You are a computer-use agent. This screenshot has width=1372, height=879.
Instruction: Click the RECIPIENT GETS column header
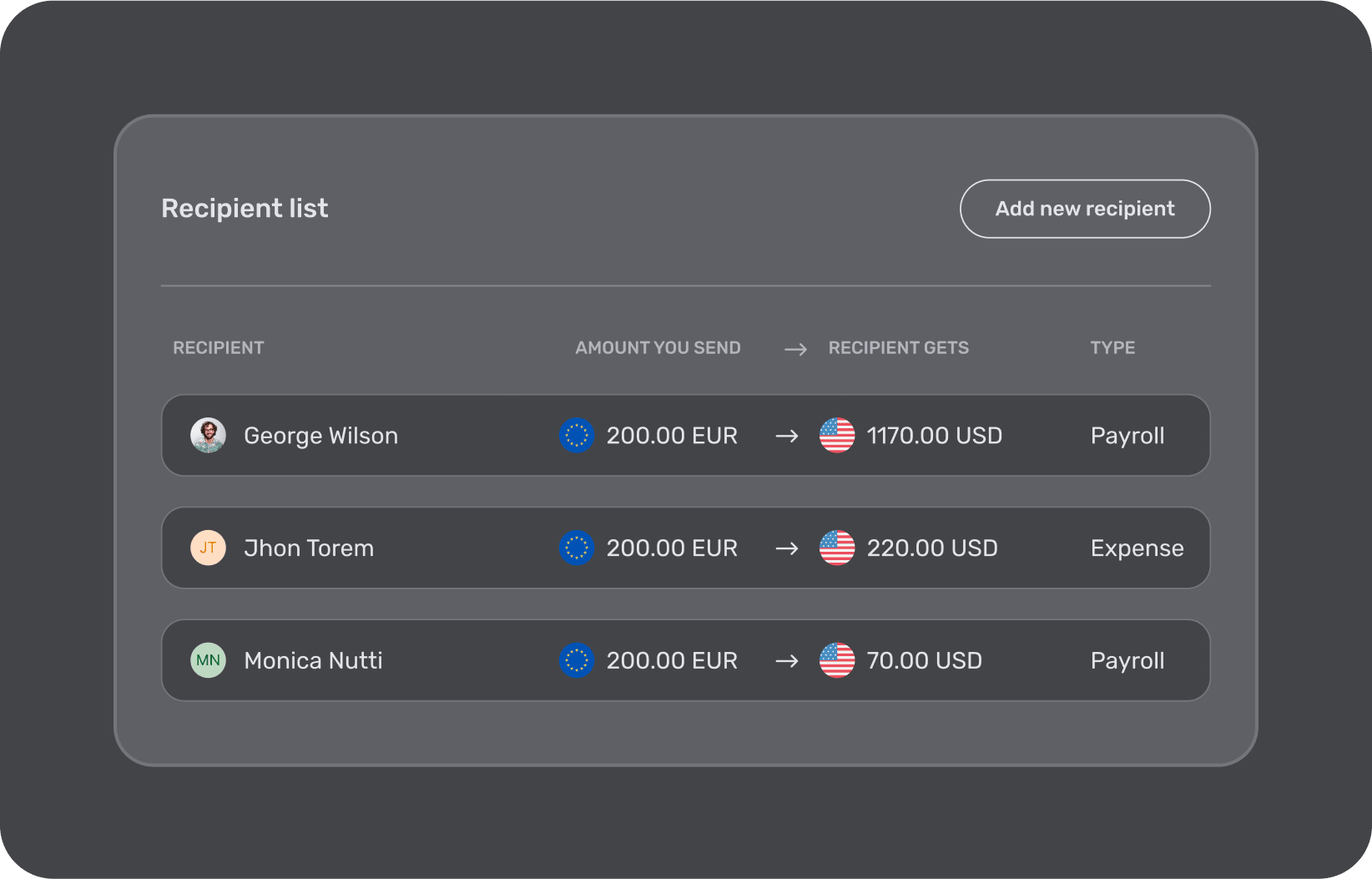pyautogui.click(x=899, y=348)
